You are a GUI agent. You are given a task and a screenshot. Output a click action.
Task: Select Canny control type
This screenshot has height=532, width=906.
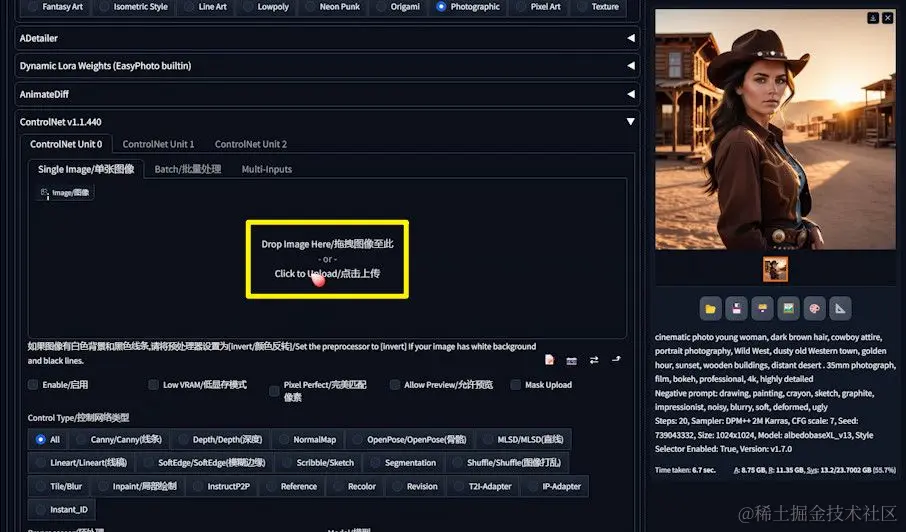click(x=120, y=440)
